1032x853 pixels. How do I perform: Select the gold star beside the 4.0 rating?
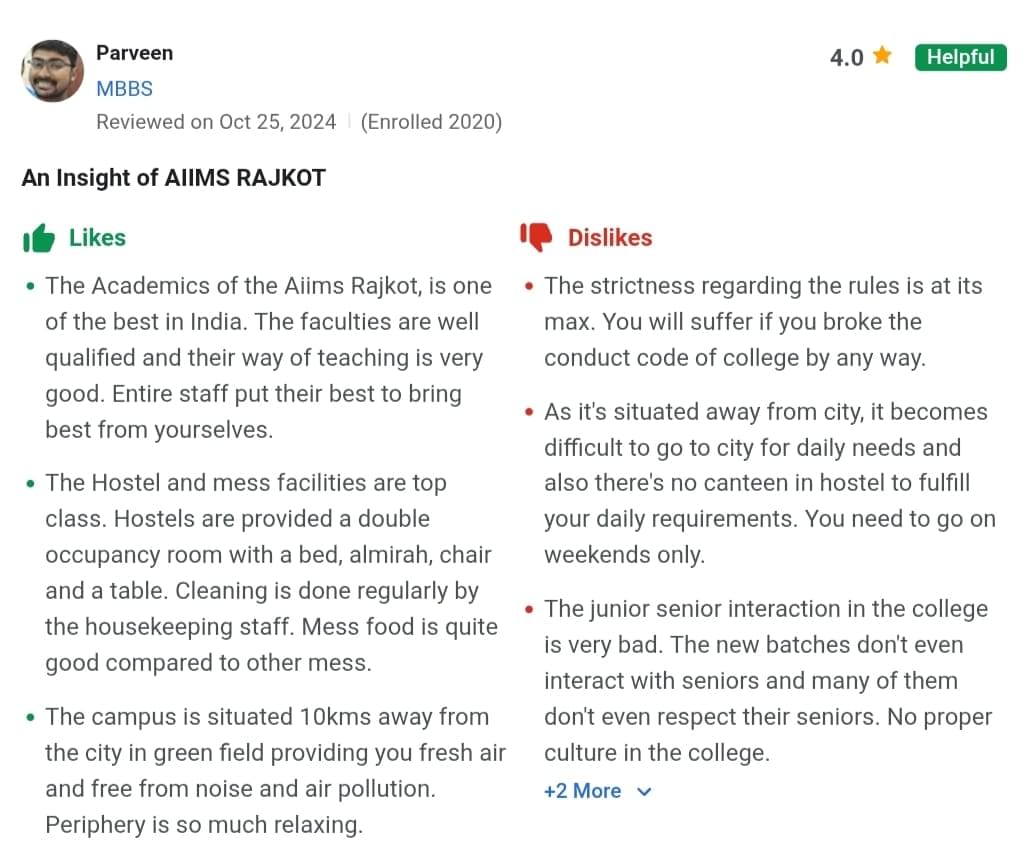[x=882, y=57]
